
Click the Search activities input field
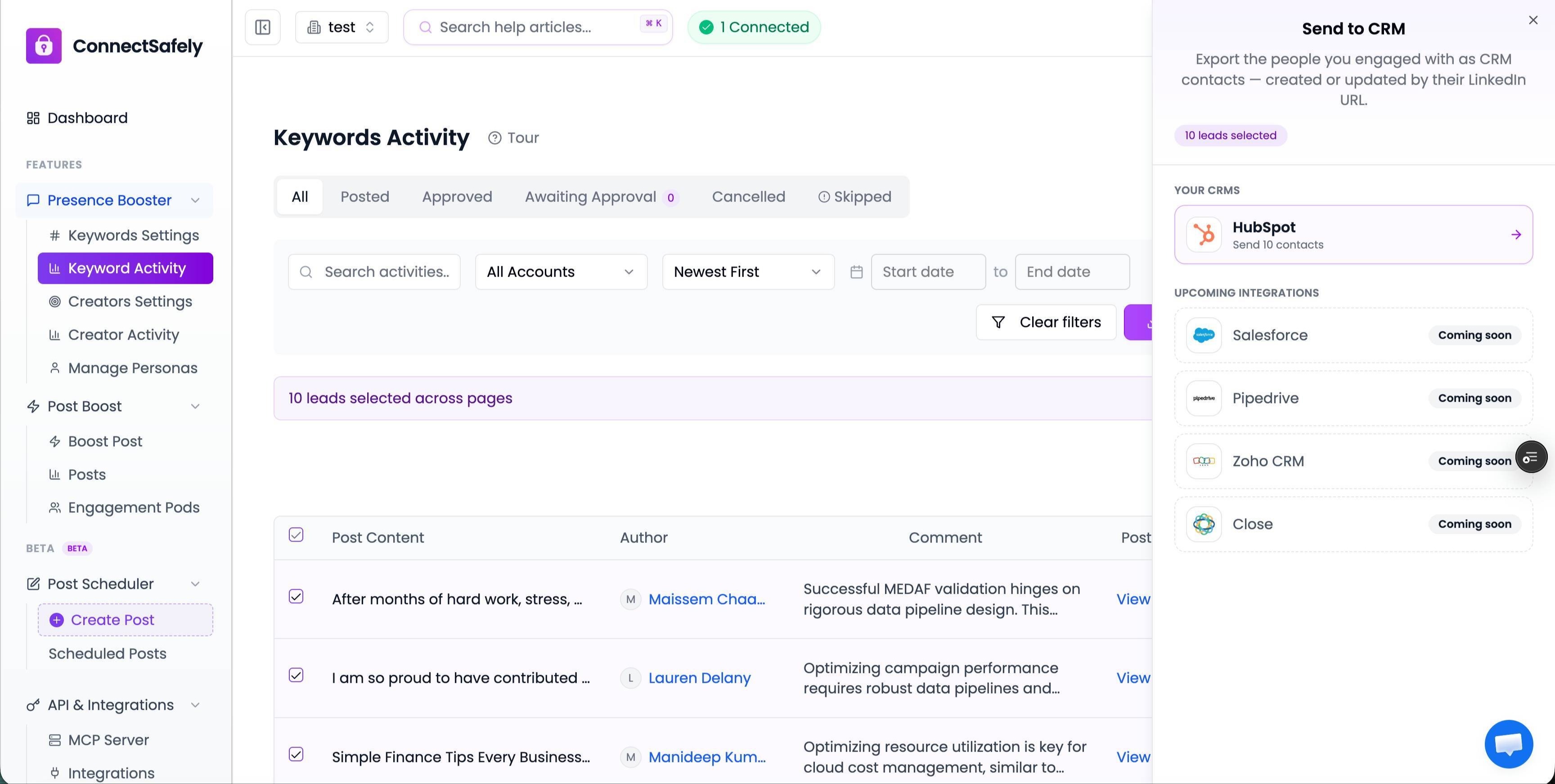(x=374, y=272)
